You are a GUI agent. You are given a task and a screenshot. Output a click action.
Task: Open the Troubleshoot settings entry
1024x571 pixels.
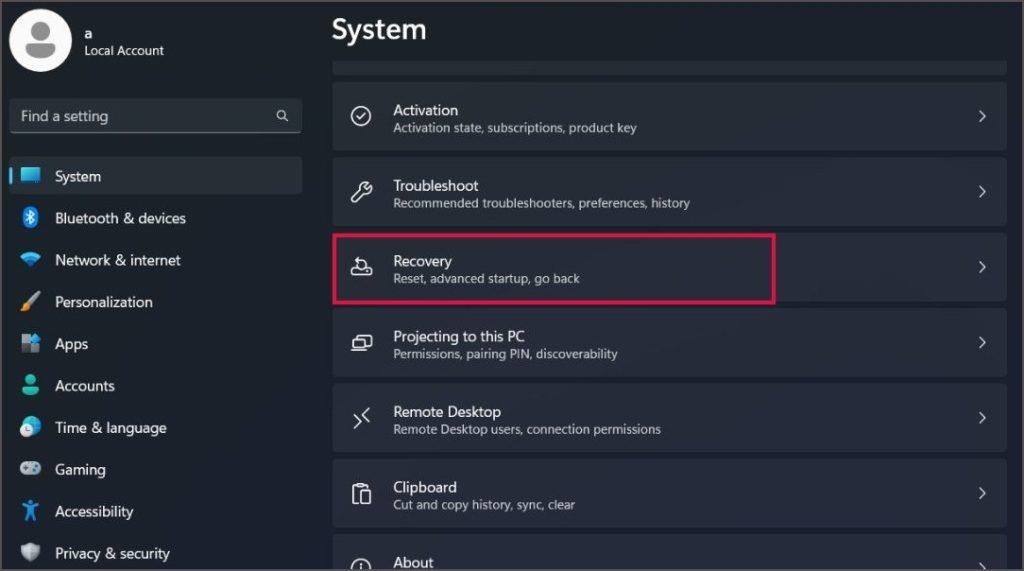[669, 191]
